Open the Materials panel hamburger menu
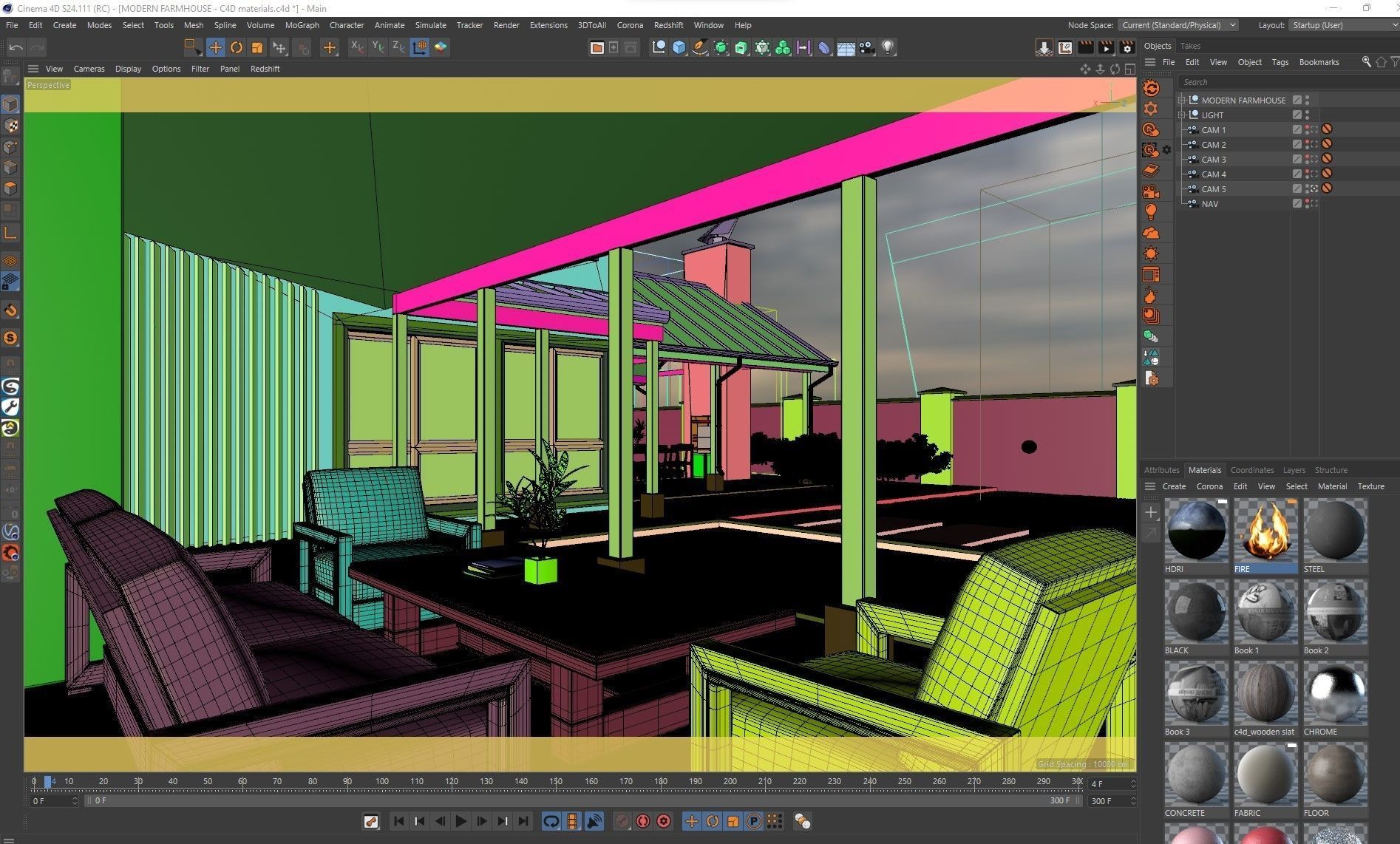 (x=1150, y=486)
